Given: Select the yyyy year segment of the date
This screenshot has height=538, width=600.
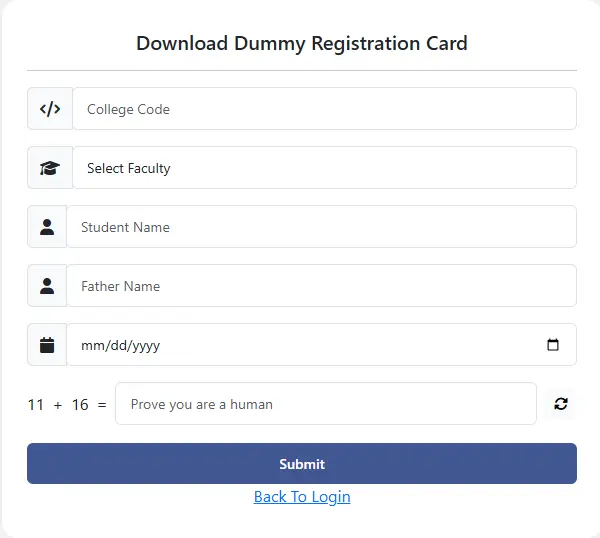Looking at the screenshot, I should (x=145, y=346).
